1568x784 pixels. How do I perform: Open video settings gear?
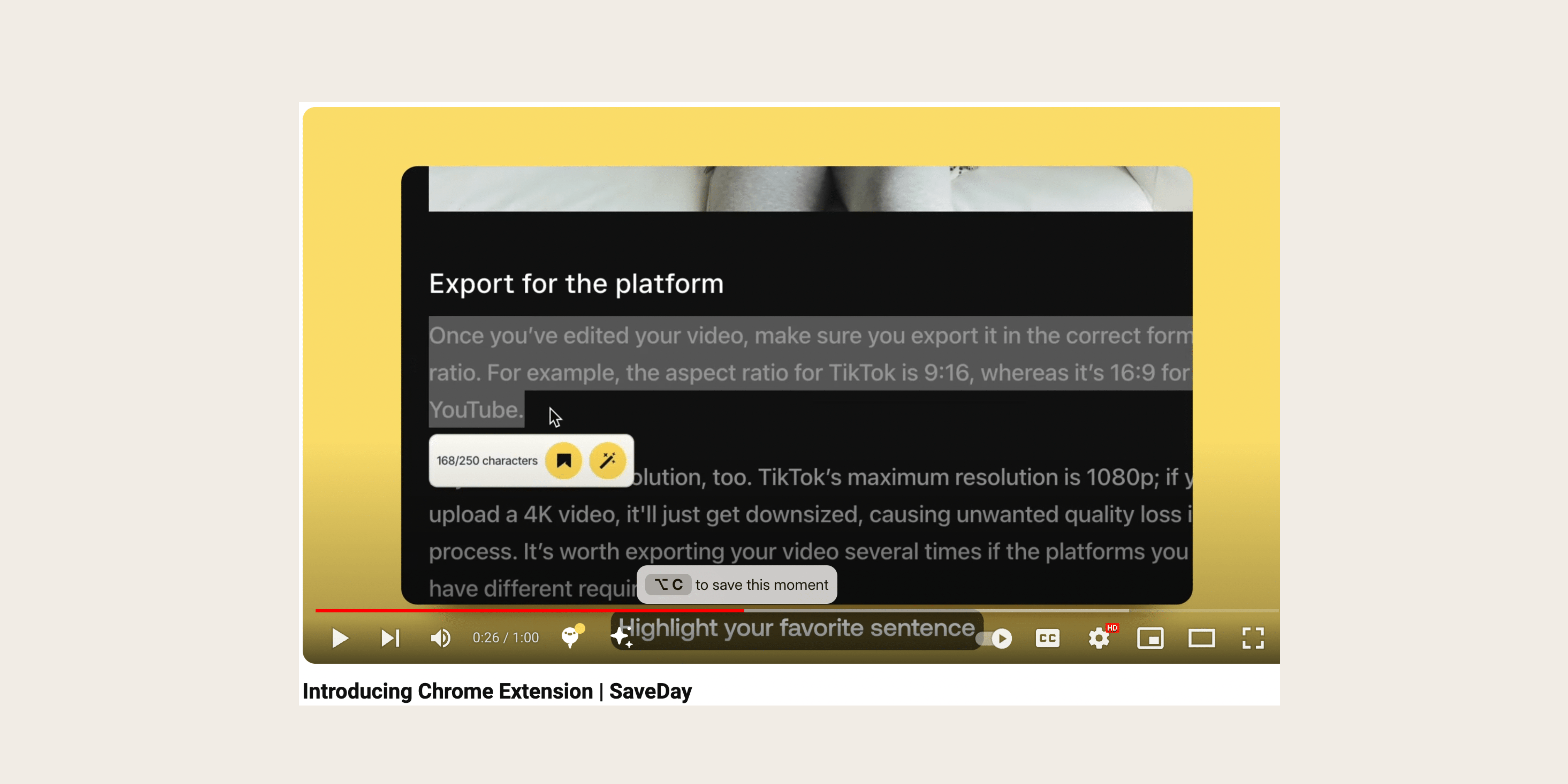(1099, 638)
